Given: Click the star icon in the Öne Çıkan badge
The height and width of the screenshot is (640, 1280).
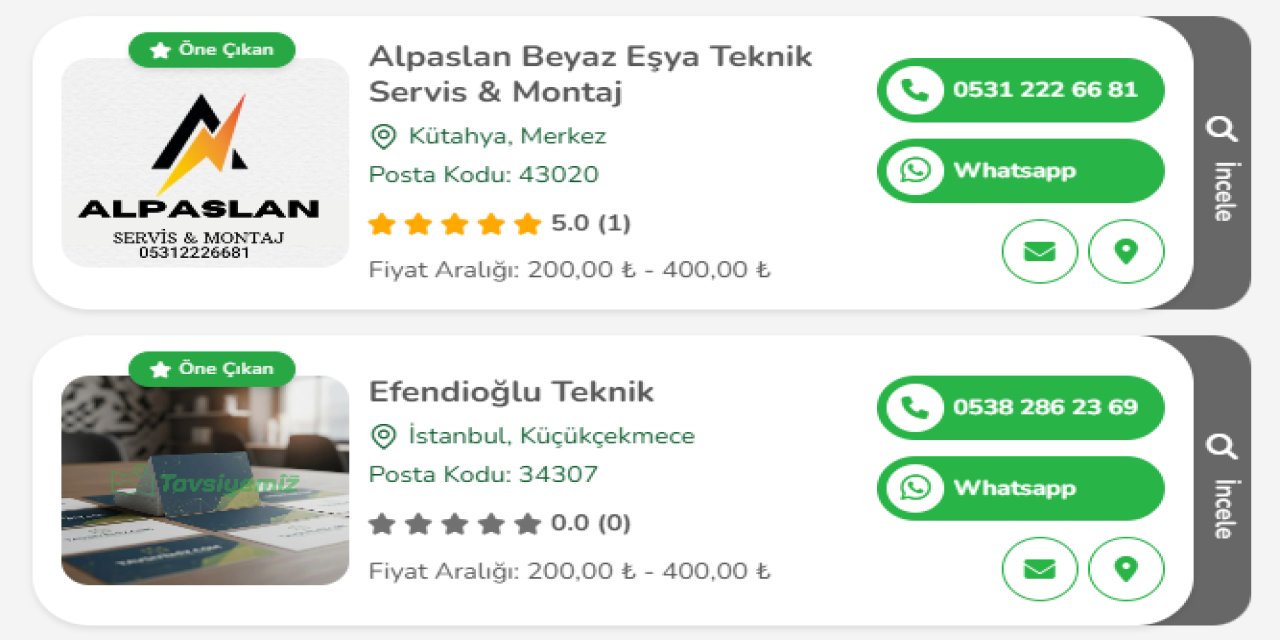Looking at the screenshot, I should coord(161,47).
